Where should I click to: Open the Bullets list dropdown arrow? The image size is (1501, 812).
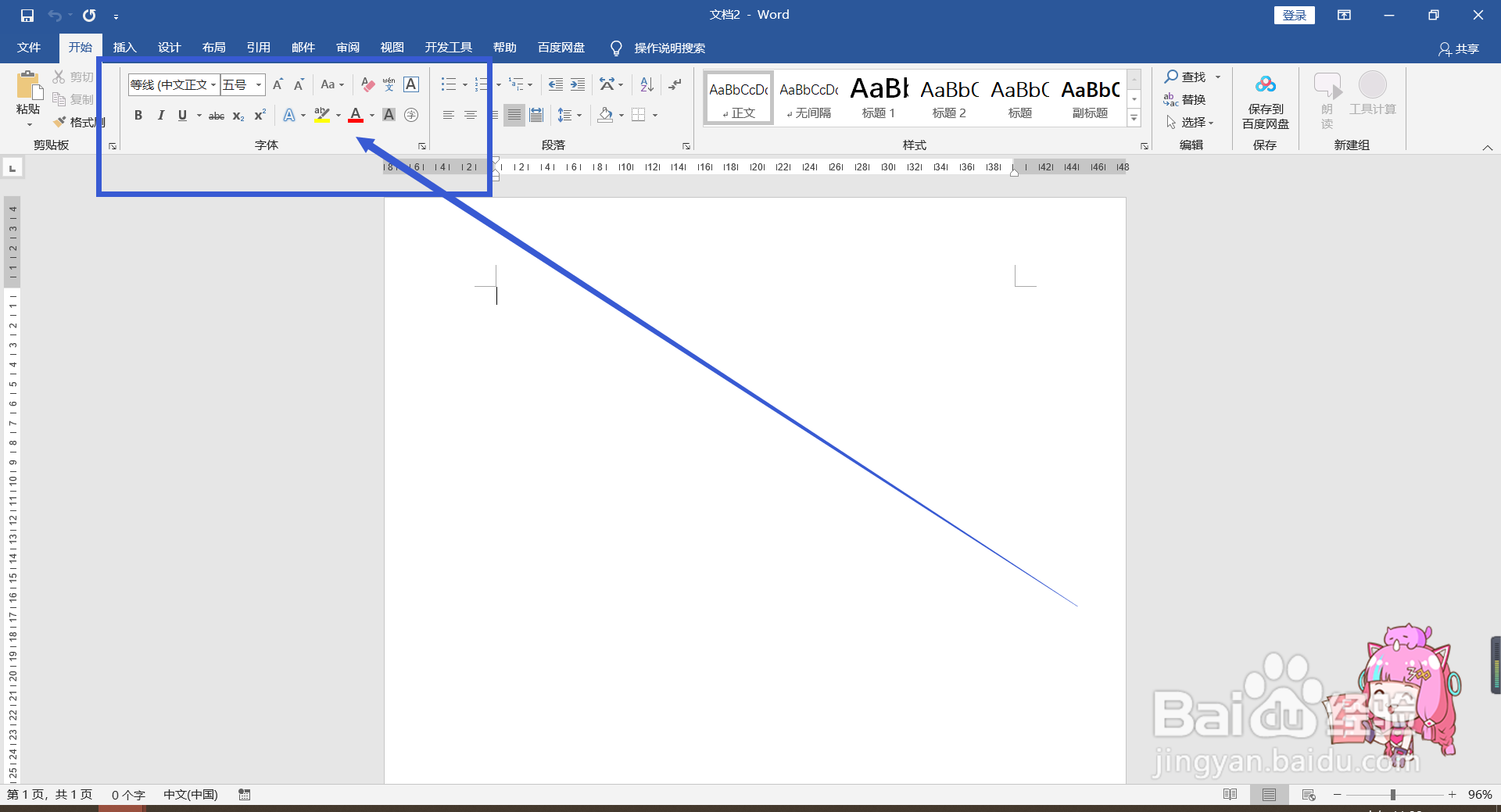(x=465, y=84)
